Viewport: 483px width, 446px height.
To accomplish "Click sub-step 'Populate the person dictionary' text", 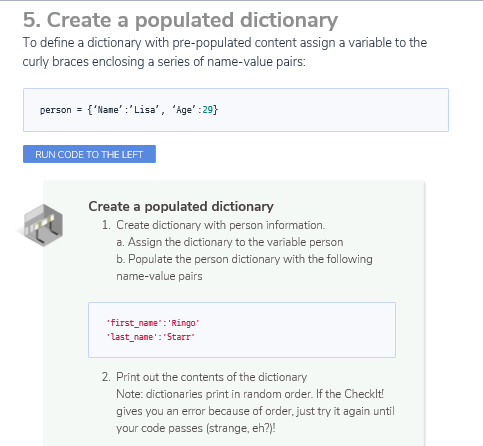I will pyautogui.click(x=244, y=268).
